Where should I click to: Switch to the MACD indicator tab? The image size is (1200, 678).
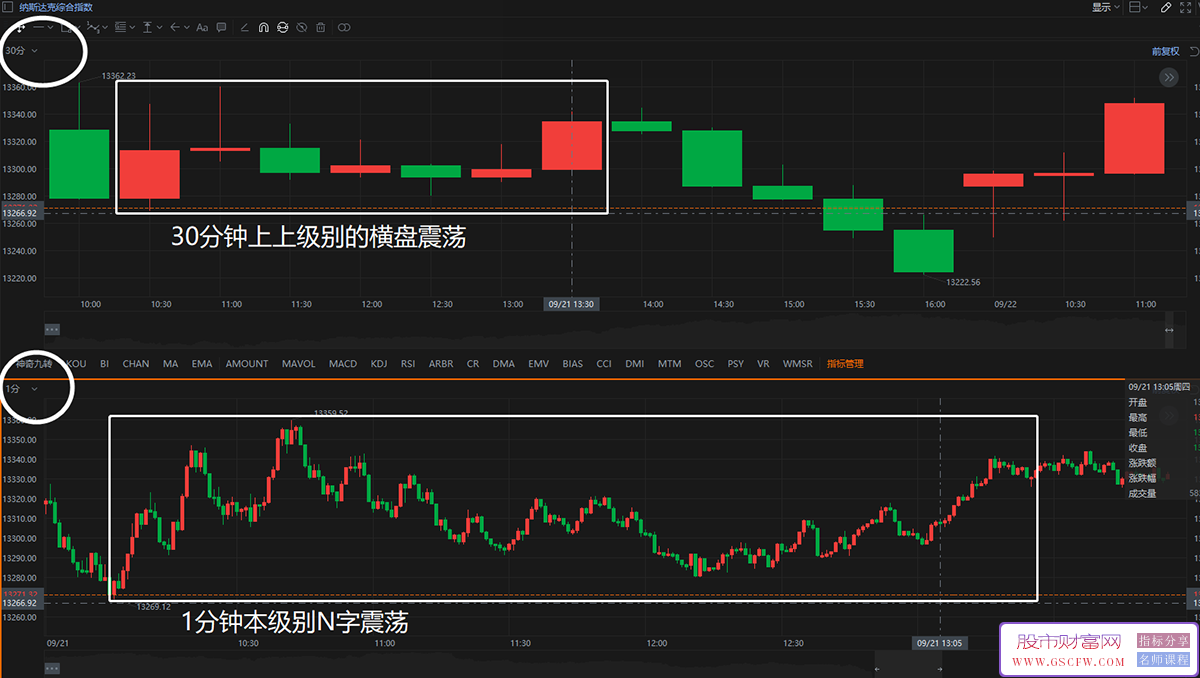point(343,364)
